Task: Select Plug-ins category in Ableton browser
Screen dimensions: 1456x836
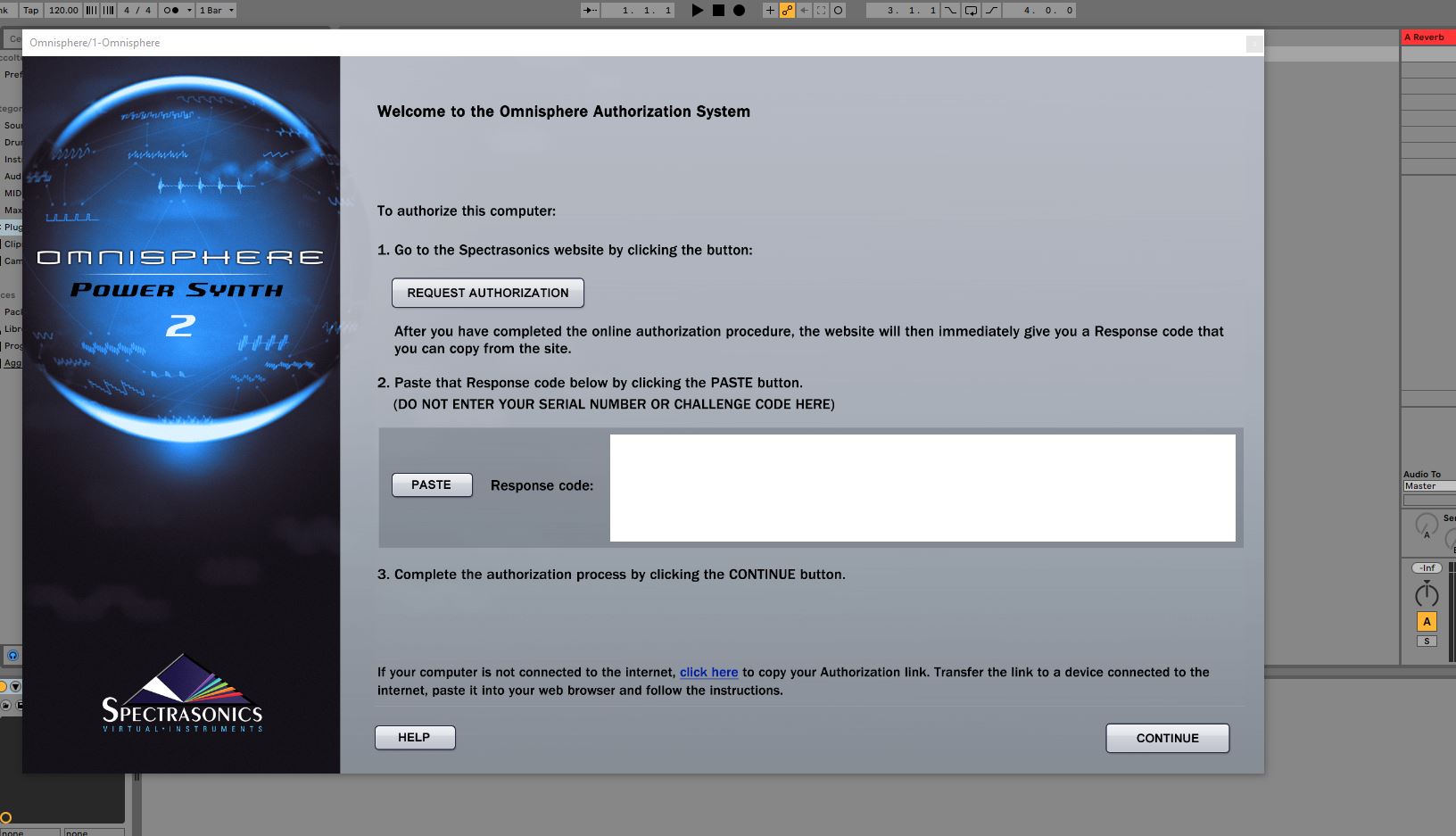Action: tap(12, 227)
